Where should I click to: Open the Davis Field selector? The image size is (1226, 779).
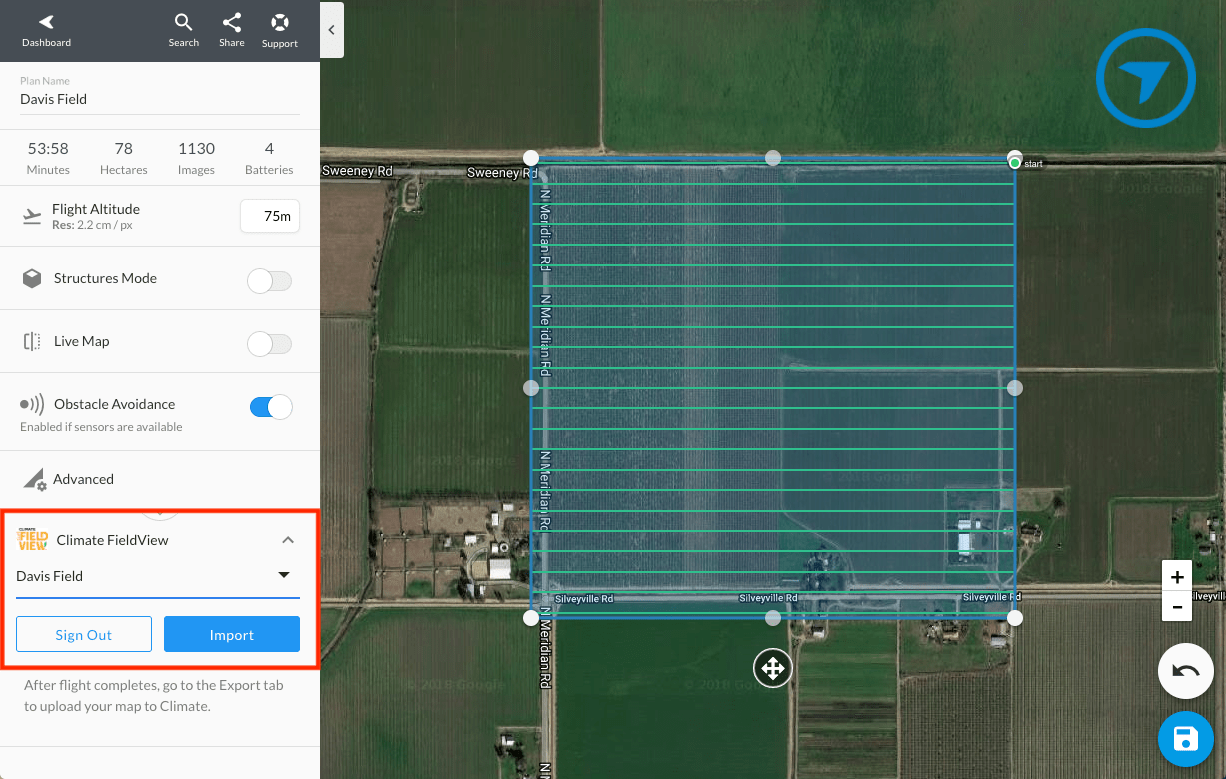[x=283, y=575]
